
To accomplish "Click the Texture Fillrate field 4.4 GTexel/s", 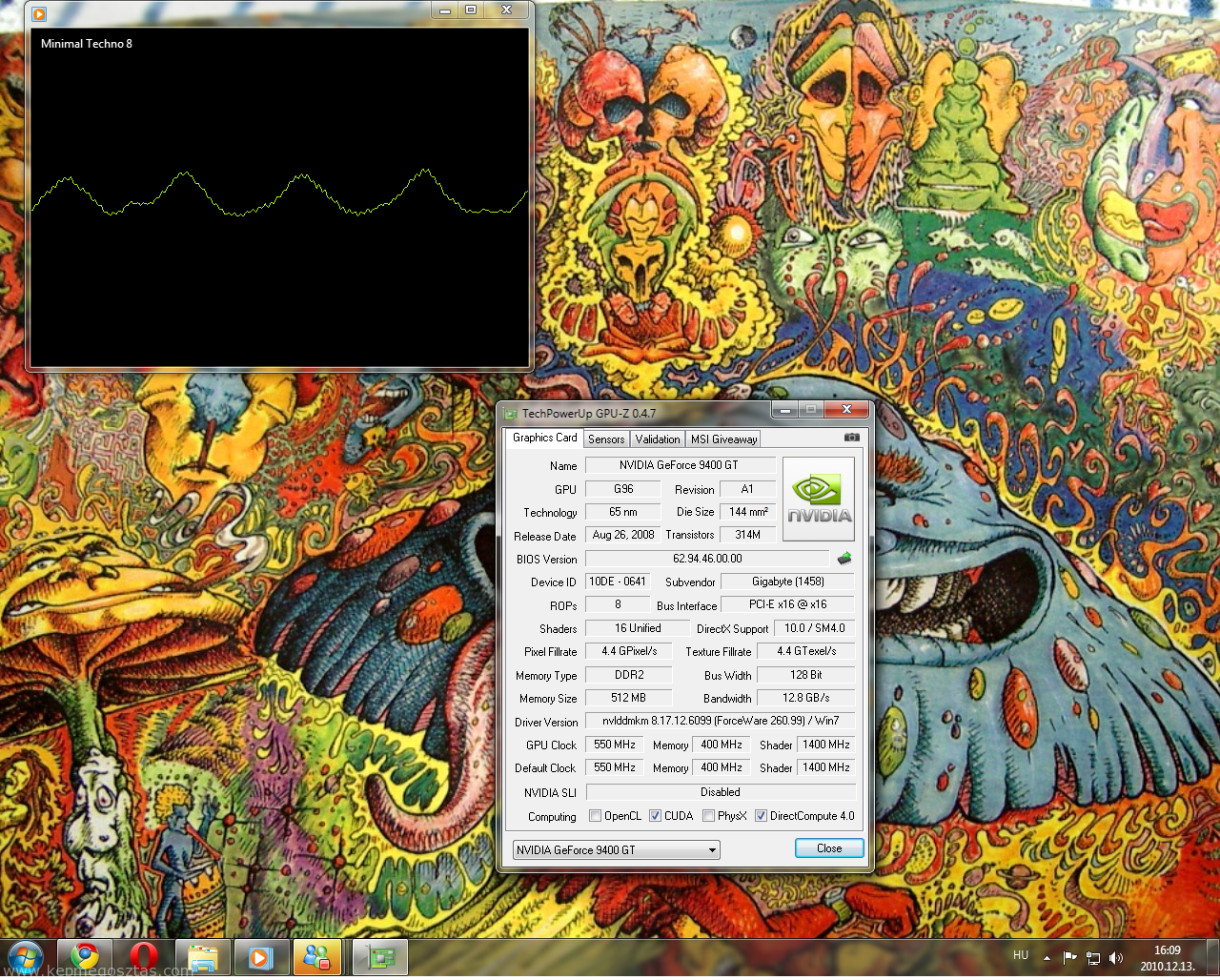I will [806, 651].
